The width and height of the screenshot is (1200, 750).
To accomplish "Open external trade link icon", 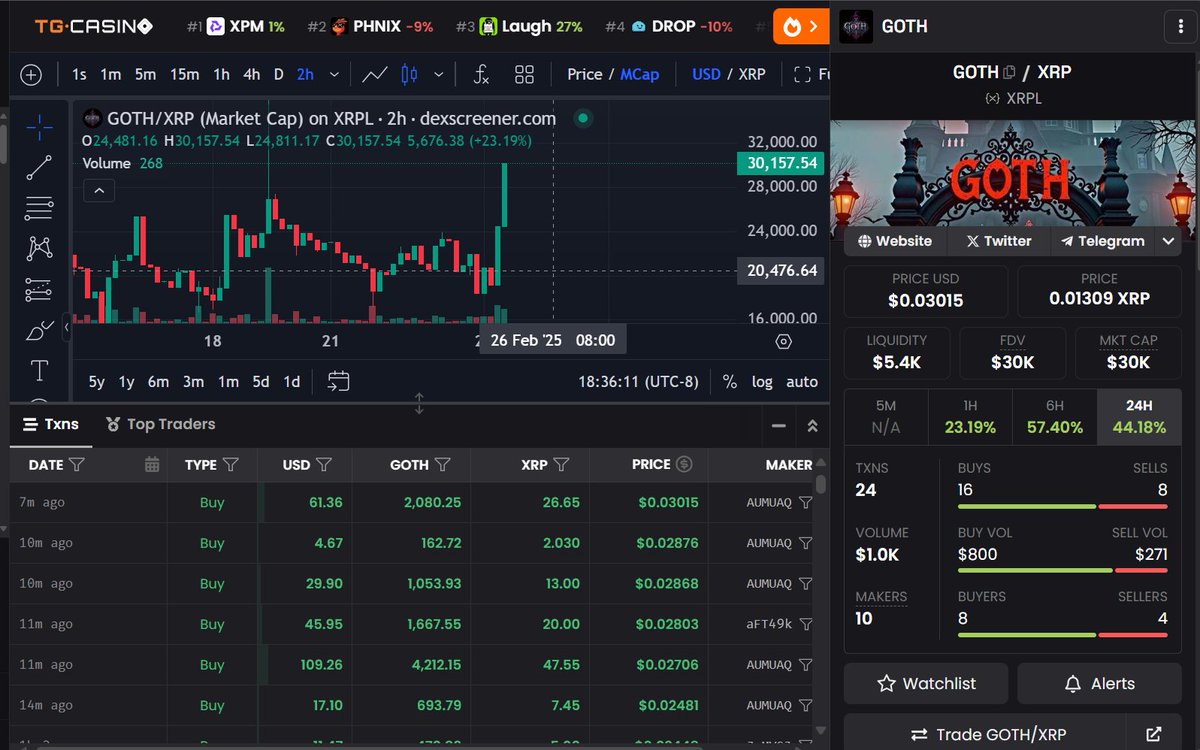I will (x=1156, y=734).
